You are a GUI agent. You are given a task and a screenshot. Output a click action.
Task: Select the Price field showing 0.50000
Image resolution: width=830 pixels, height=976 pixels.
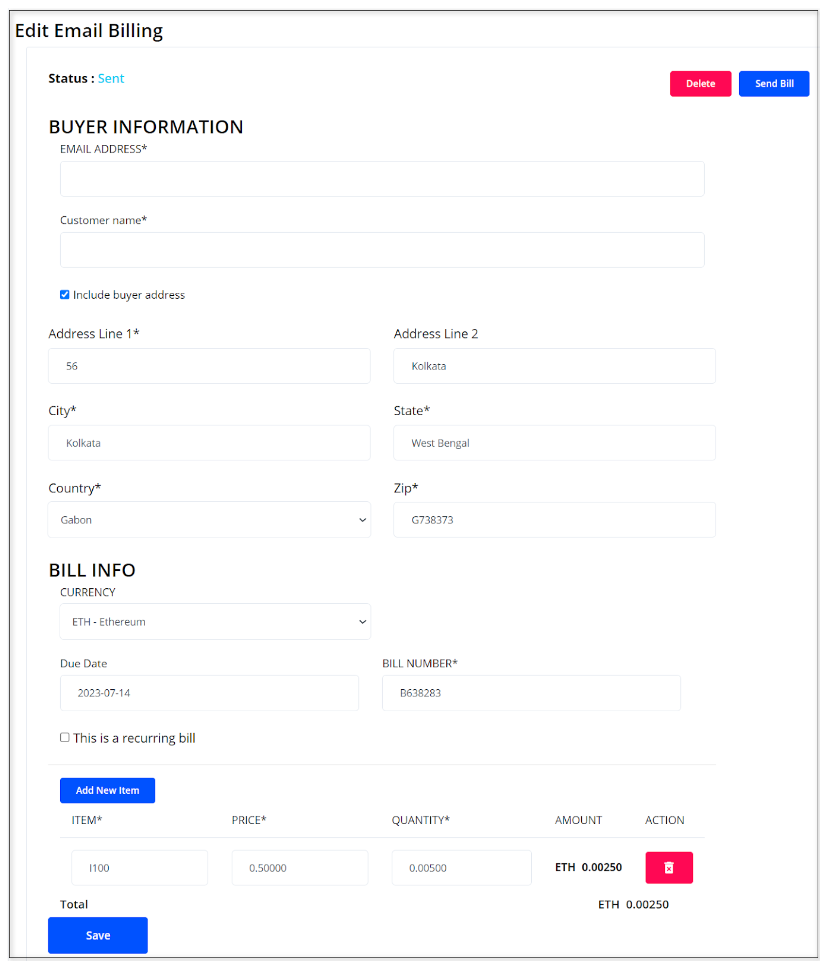pos(300,867)
